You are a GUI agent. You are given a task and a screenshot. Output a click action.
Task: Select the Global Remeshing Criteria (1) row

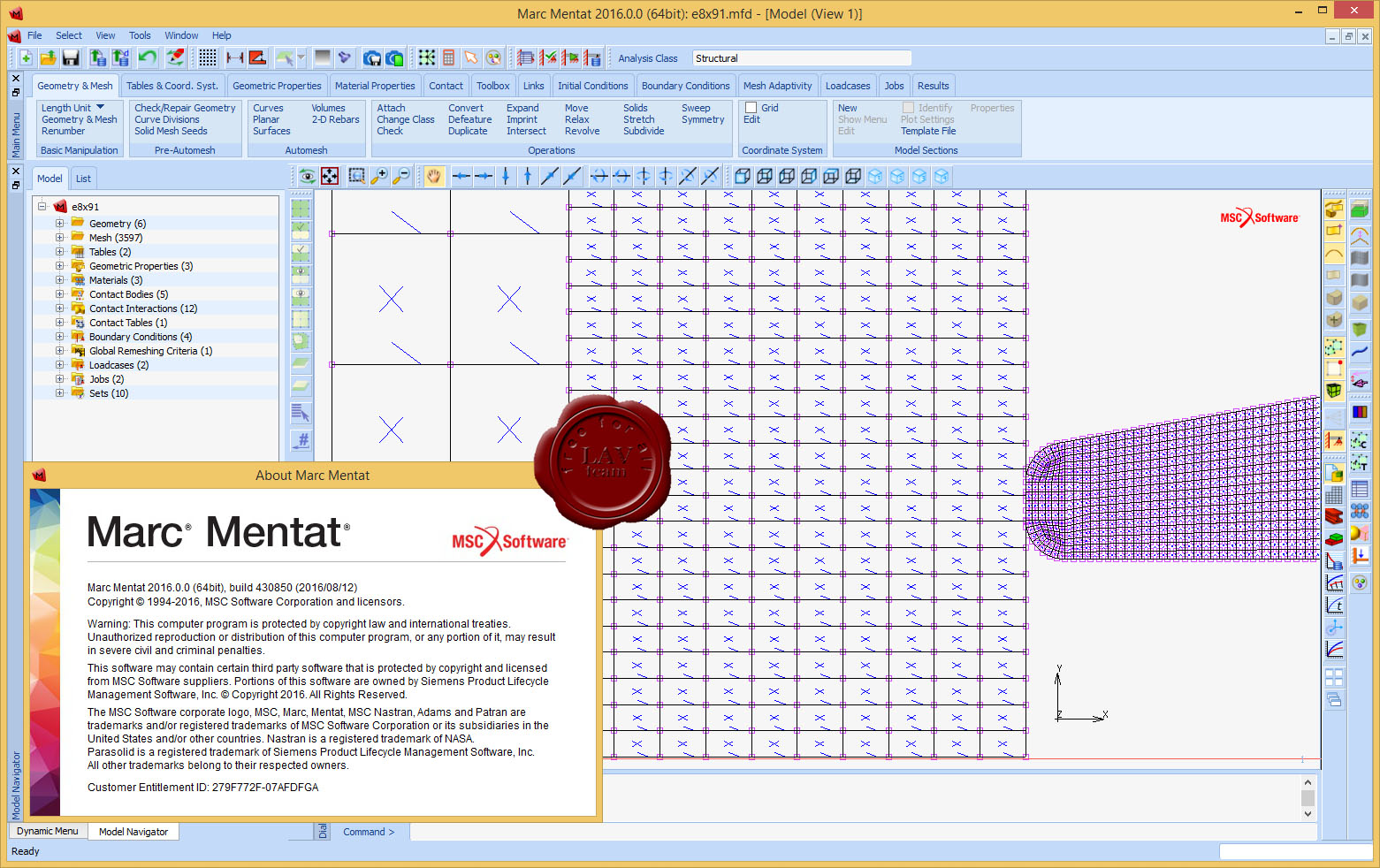(x=156, y=351)
